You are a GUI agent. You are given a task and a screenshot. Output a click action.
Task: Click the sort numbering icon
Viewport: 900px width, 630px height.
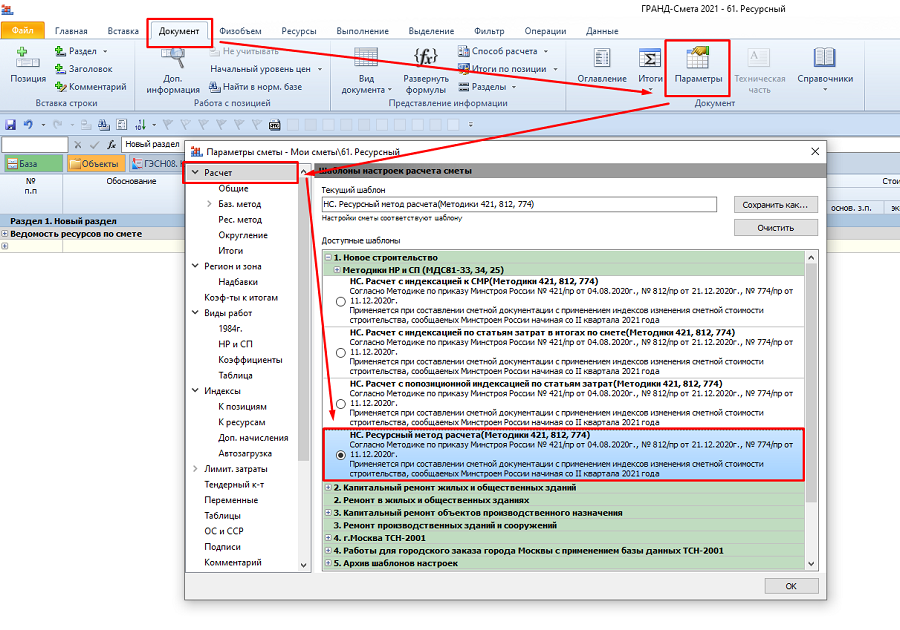click(x=139, y=125)
